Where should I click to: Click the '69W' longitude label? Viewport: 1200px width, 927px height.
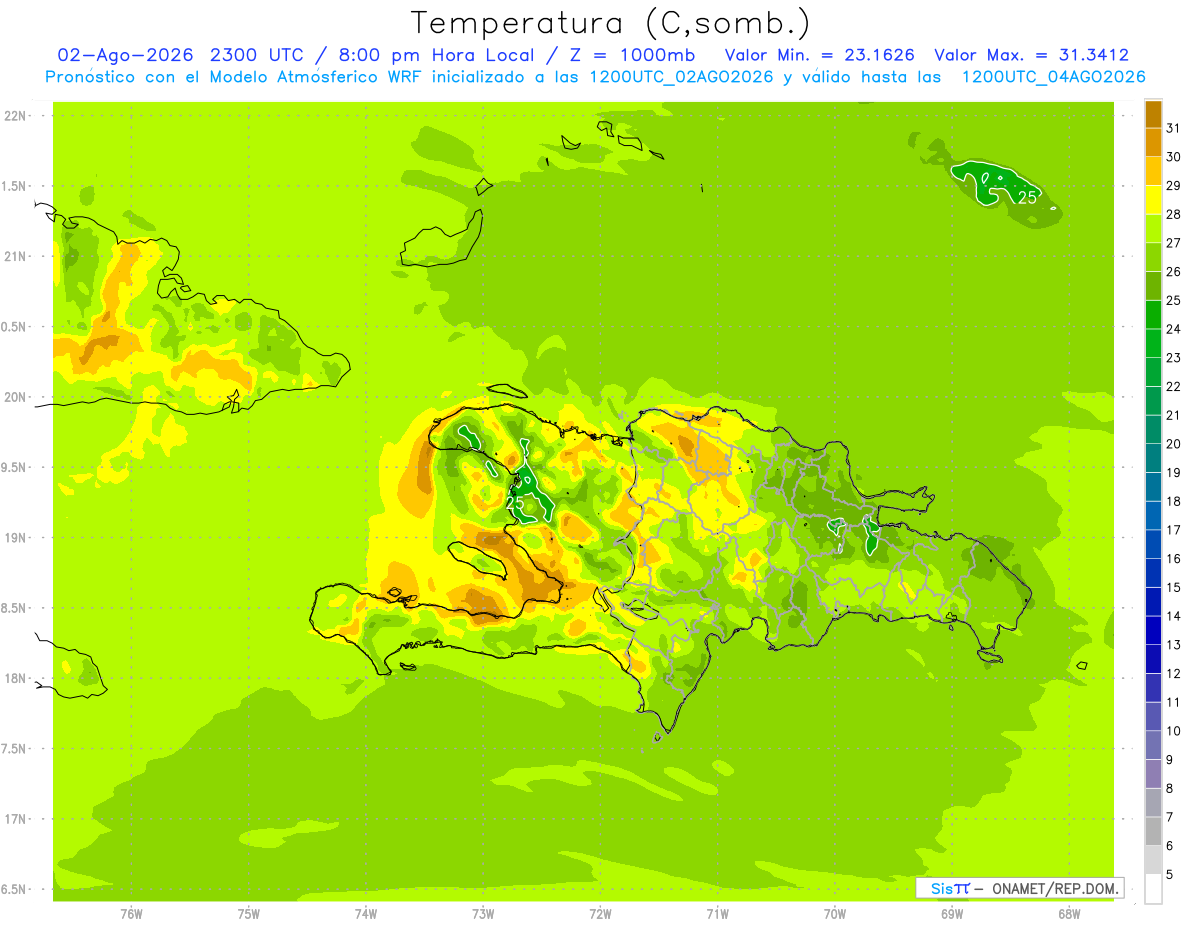(951, 913)
